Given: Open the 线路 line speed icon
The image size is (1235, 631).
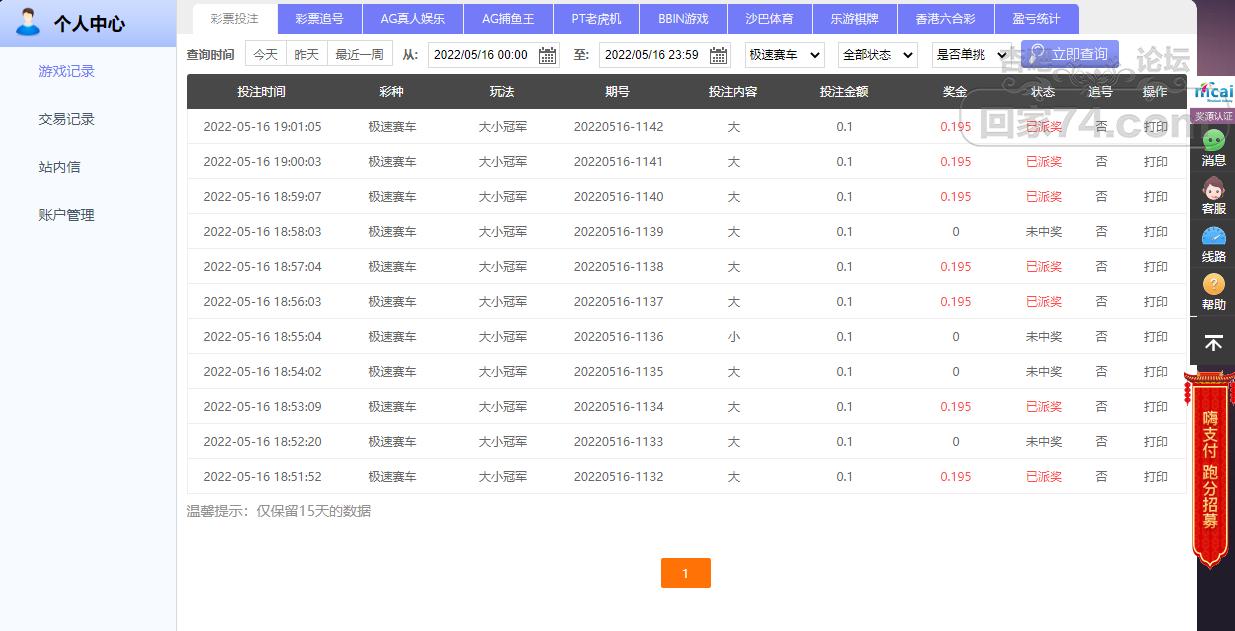Looking at the screenshot, I should point(1213,244).
